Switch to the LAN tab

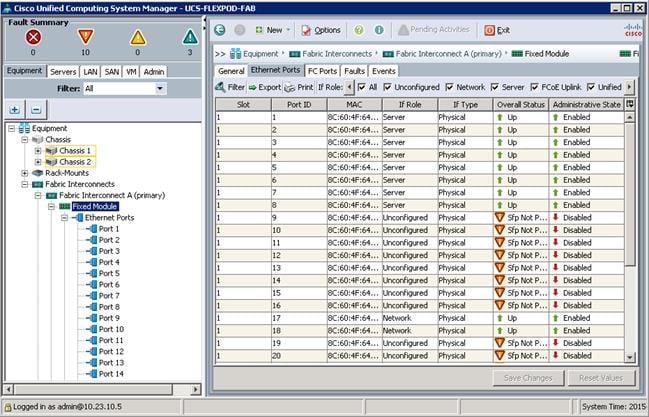(90, 72)
